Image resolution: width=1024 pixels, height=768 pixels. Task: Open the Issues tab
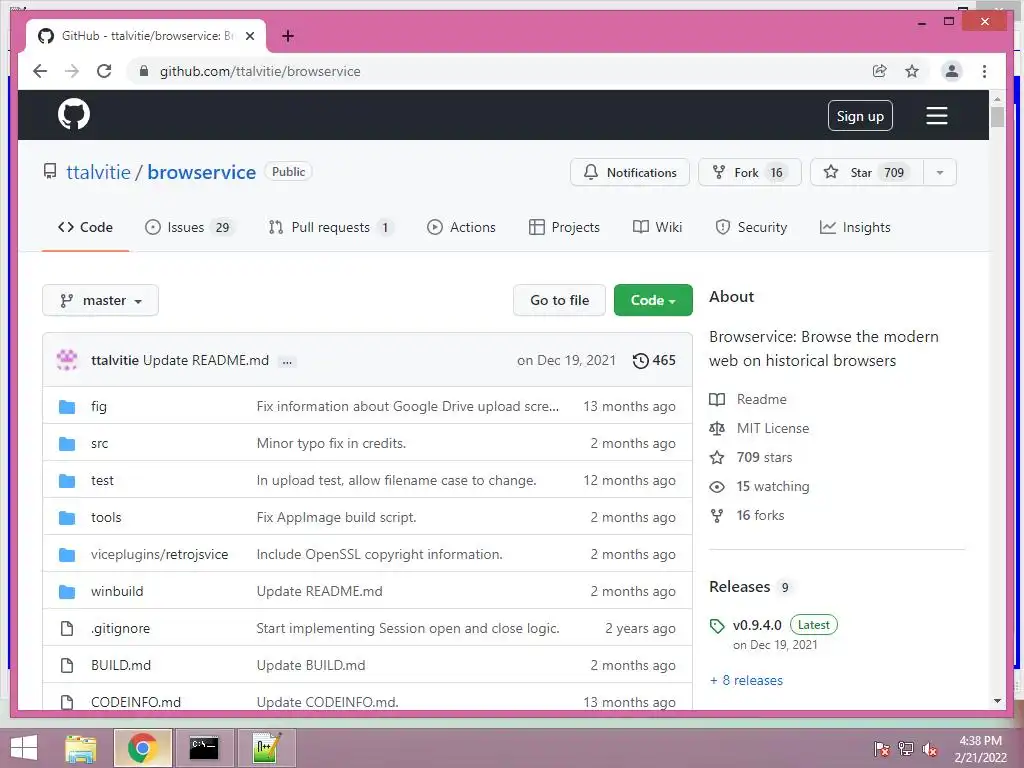click(x=189, y=227)
